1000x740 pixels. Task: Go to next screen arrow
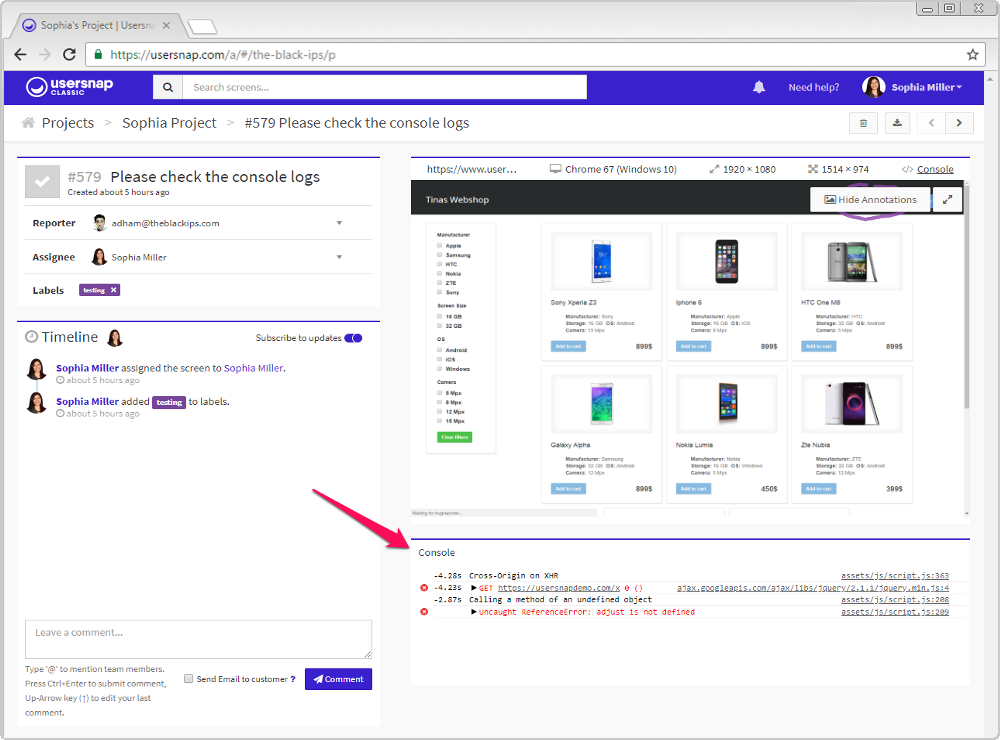pos(959,123)
